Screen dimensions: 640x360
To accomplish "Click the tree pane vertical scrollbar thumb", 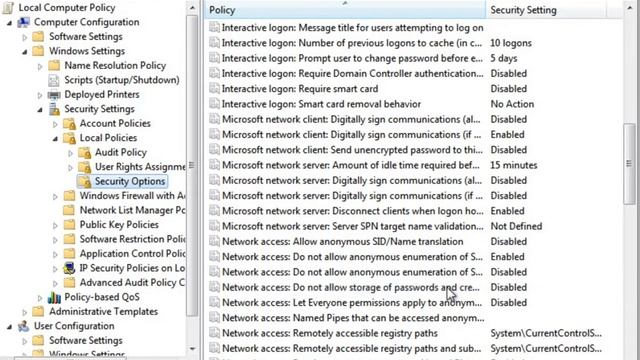I will [x=191, y=165].
